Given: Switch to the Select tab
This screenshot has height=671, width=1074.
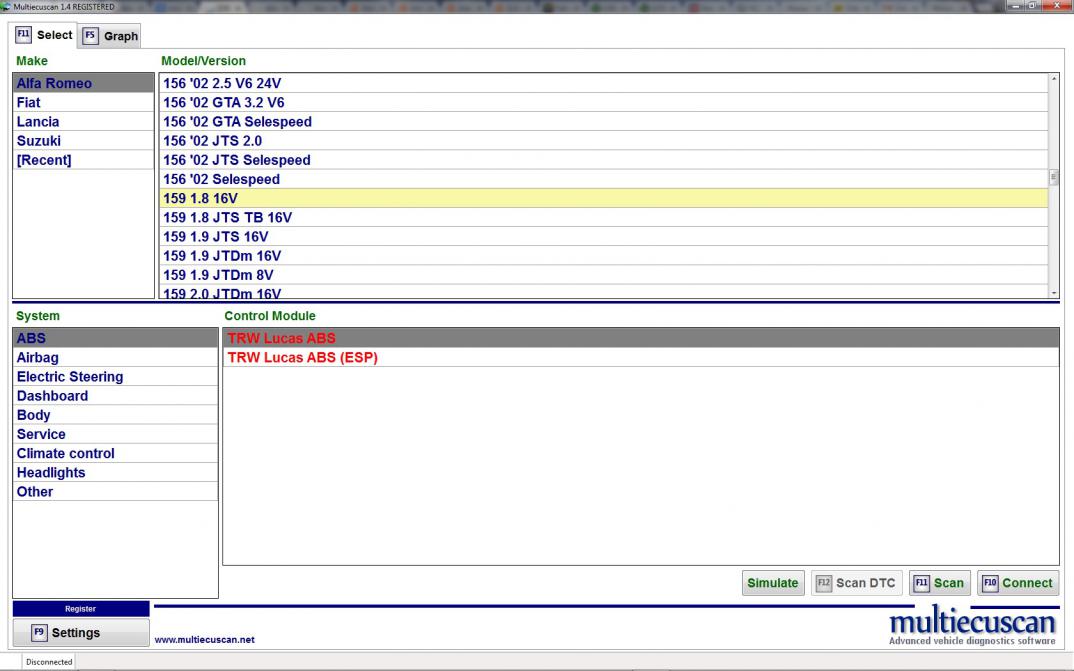Looking at the screenshot, I should click(x=45, y=35).
